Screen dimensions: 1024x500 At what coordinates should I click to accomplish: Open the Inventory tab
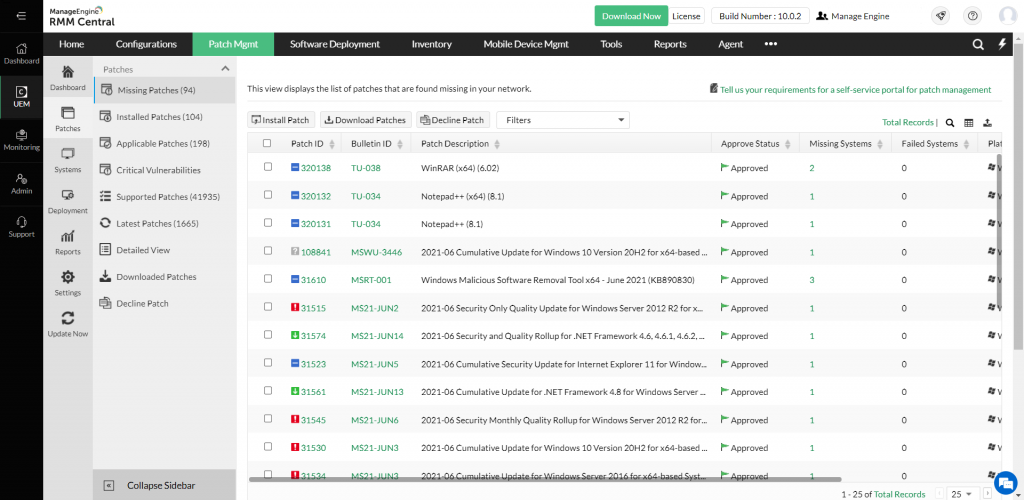(x=432, y=44)
